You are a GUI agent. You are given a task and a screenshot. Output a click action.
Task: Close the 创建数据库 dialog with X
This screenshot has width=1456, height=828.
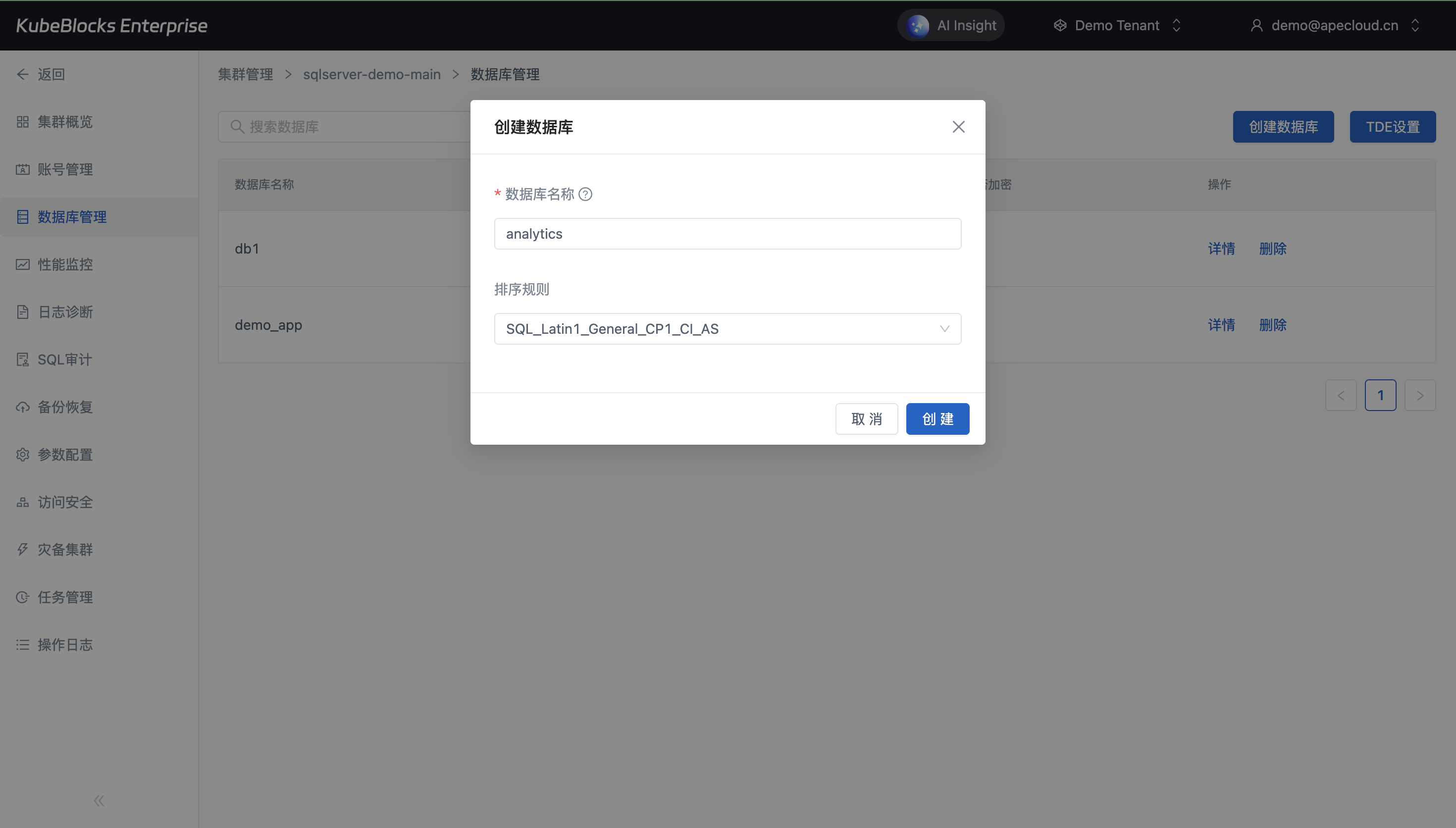coord(958,127)
